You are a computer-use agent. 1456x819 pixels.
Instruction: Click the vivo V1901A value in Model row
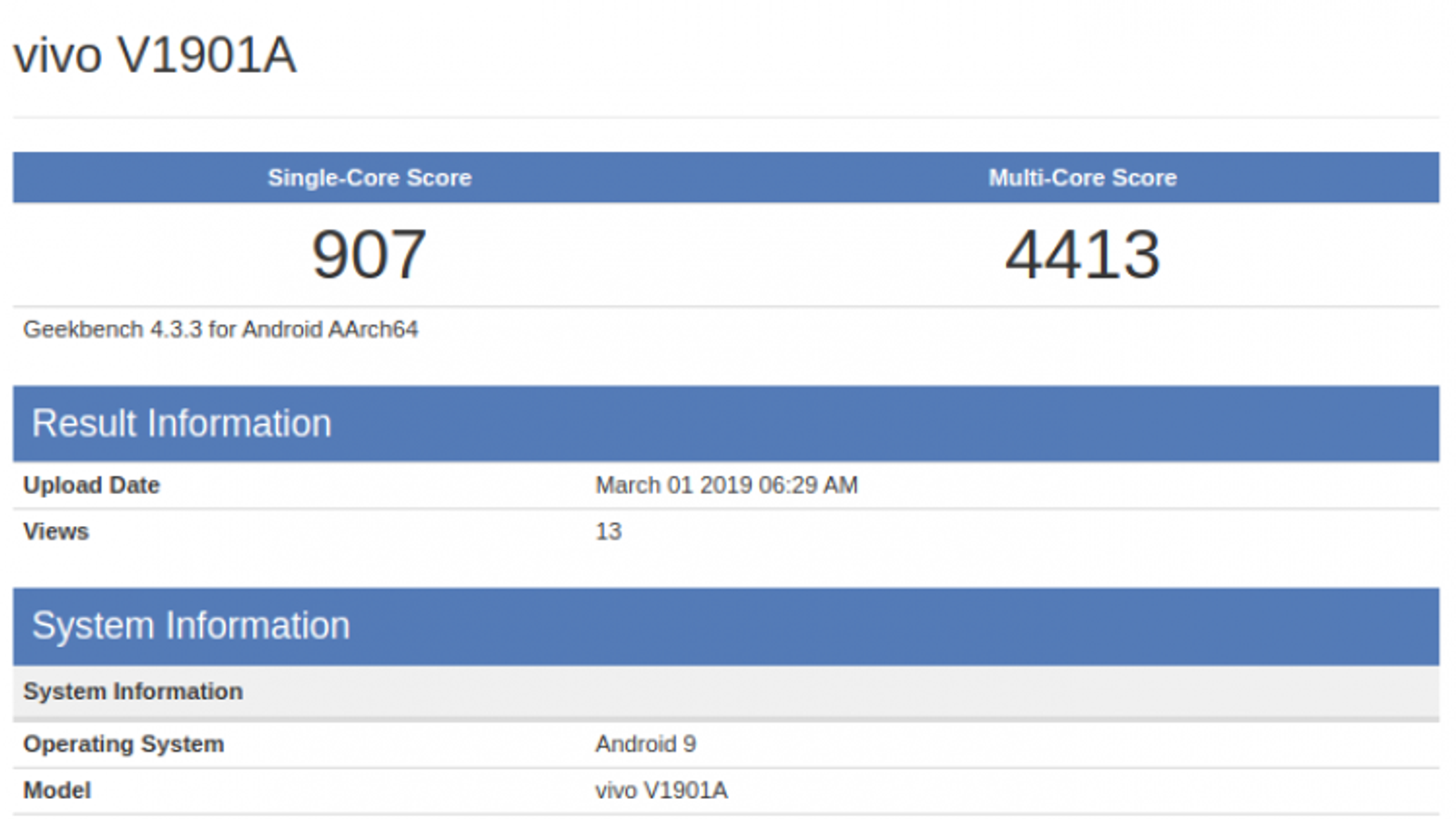click(x=662, y=790)
